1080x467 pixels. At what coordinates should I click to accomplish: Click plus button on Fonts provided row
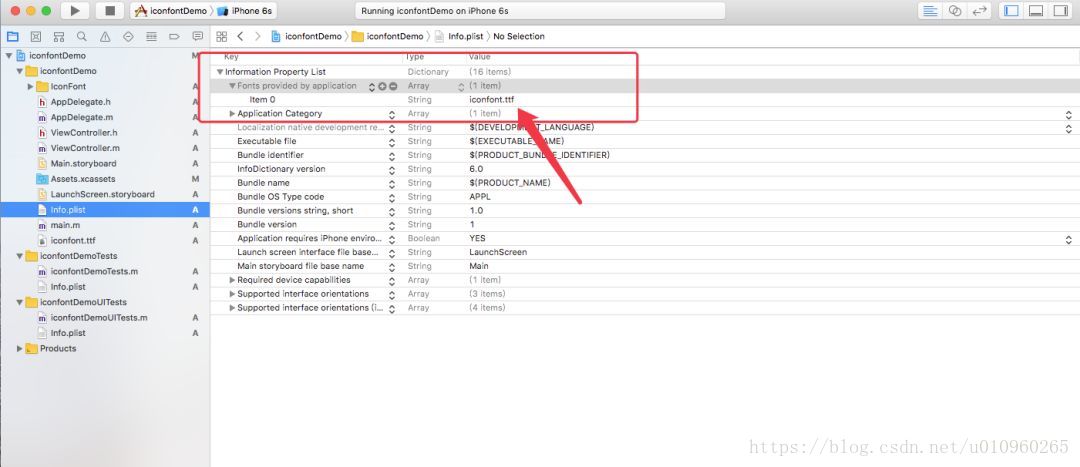point(382,86)
